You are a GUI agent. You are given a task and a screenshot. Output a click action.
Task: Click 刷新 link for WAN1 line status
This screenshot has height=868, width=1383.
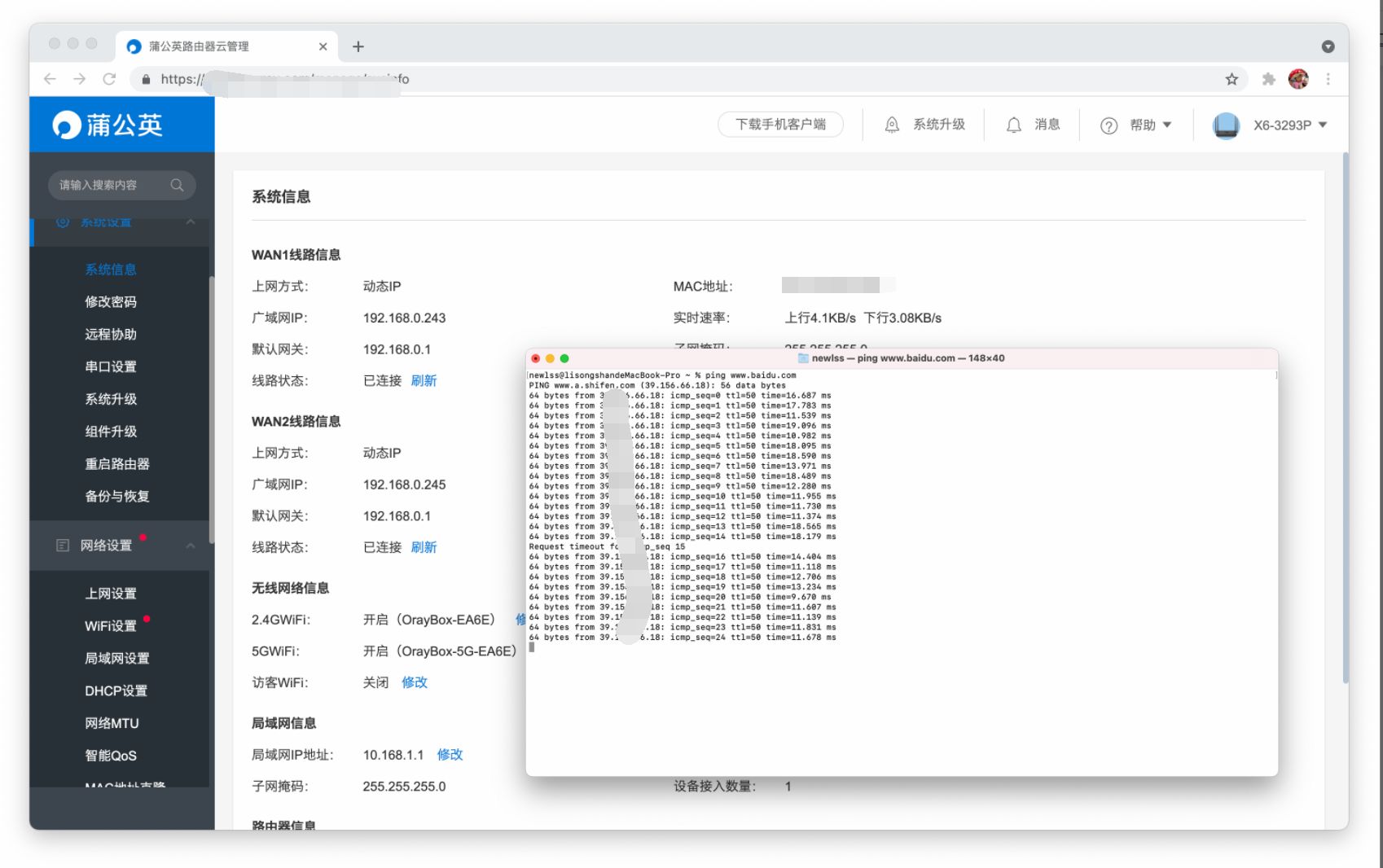pyautogui.click(x=424, y=381)
